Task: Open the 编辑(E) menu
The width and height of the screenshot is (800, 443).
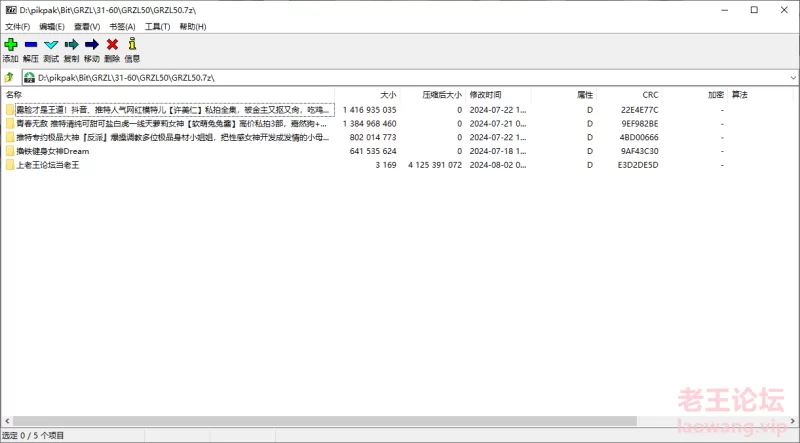Action: click(52, 27)
